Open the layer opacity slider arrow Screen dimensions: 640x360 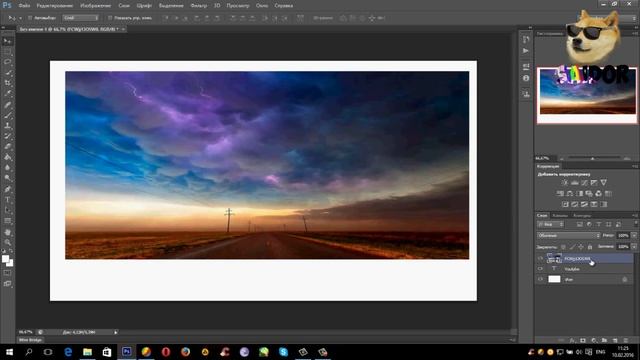[x=634, y=236]
